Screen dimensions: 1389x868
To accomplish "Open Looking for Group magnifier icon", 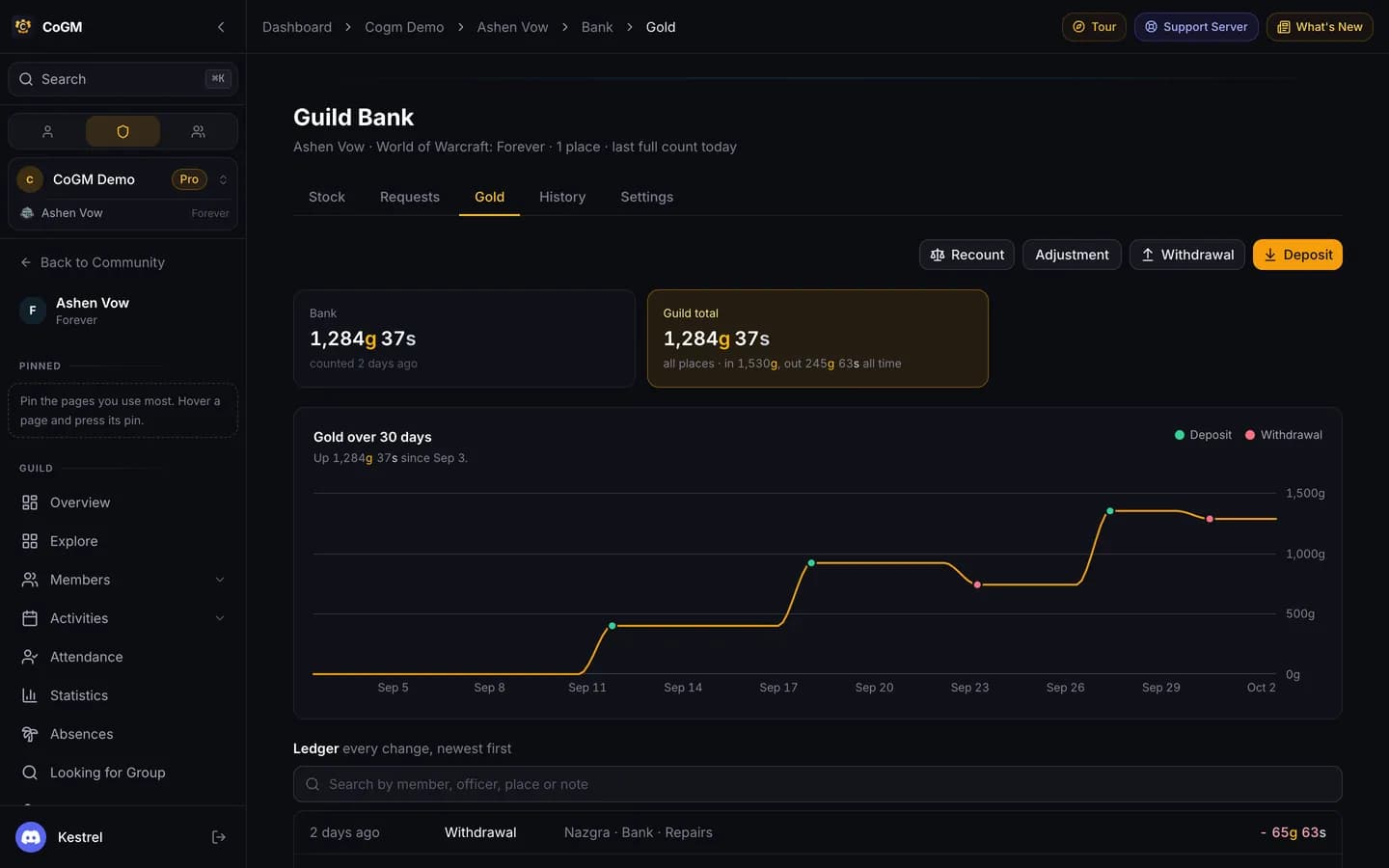I will [30, 773].
